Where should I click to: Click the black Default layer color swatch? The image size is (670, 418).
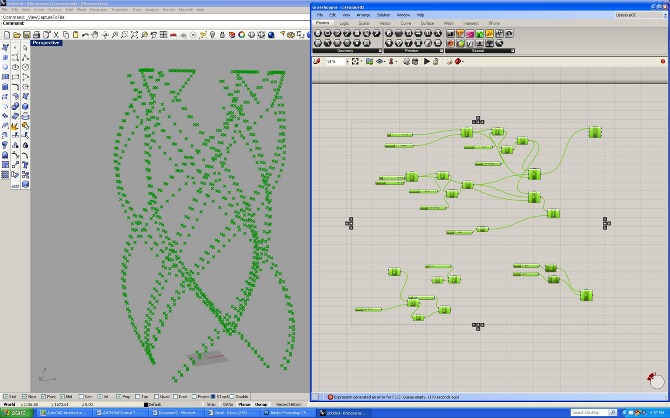146,405
